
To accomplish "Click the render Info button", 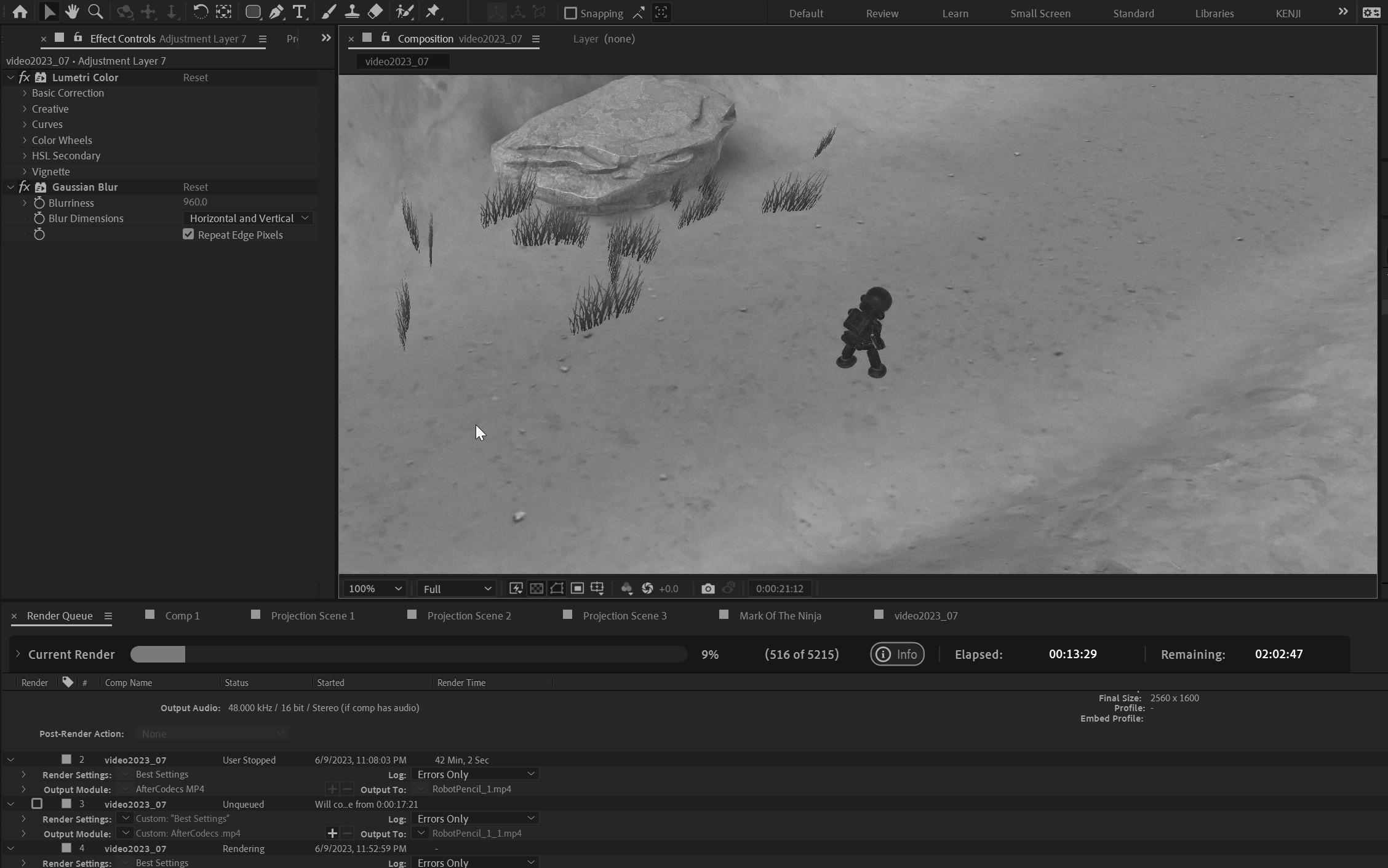I will [897, 654].
